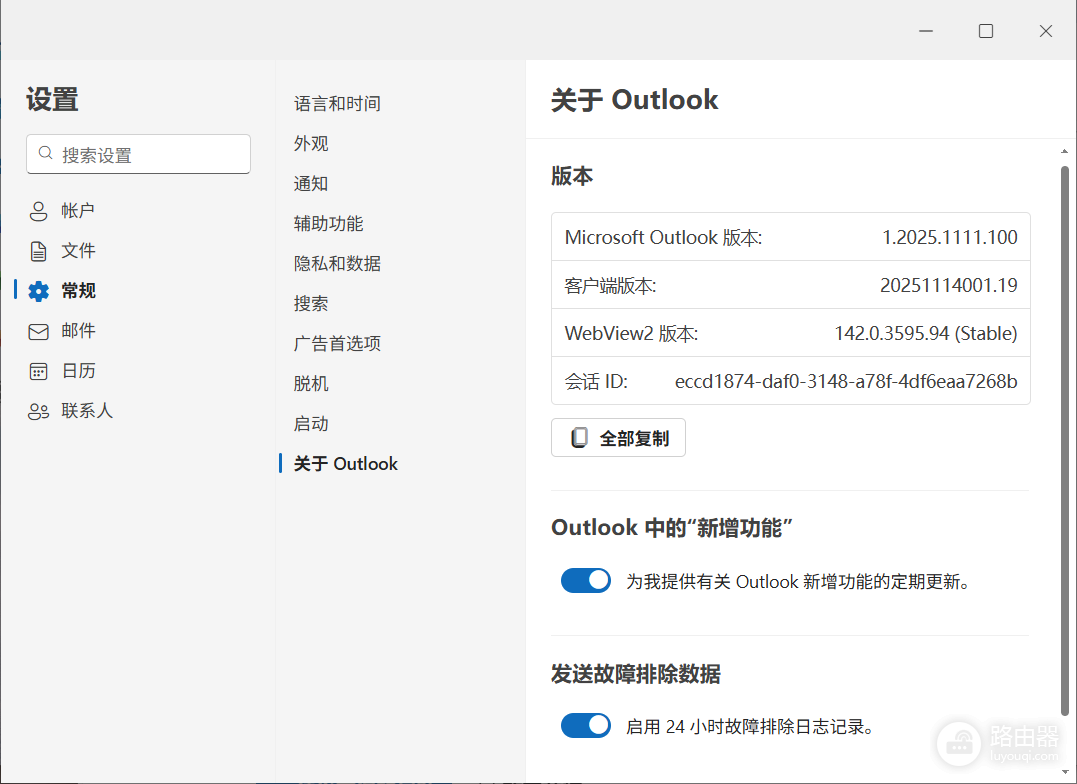Open the 帐户 settings category
1077x784 pixels.
(x=77, y=211)
